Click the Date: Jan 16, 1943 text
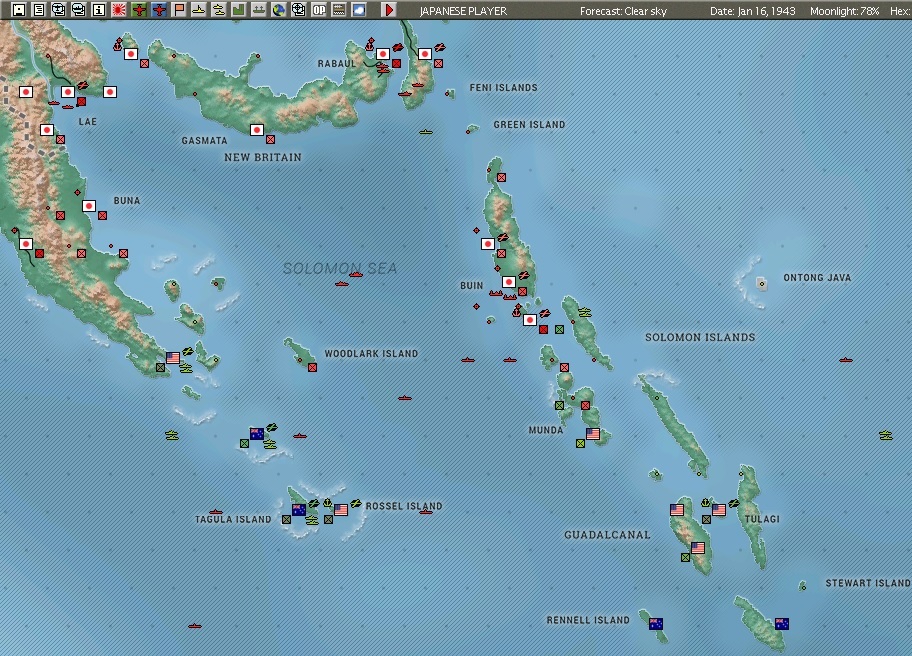 click(x=753, y=10)
